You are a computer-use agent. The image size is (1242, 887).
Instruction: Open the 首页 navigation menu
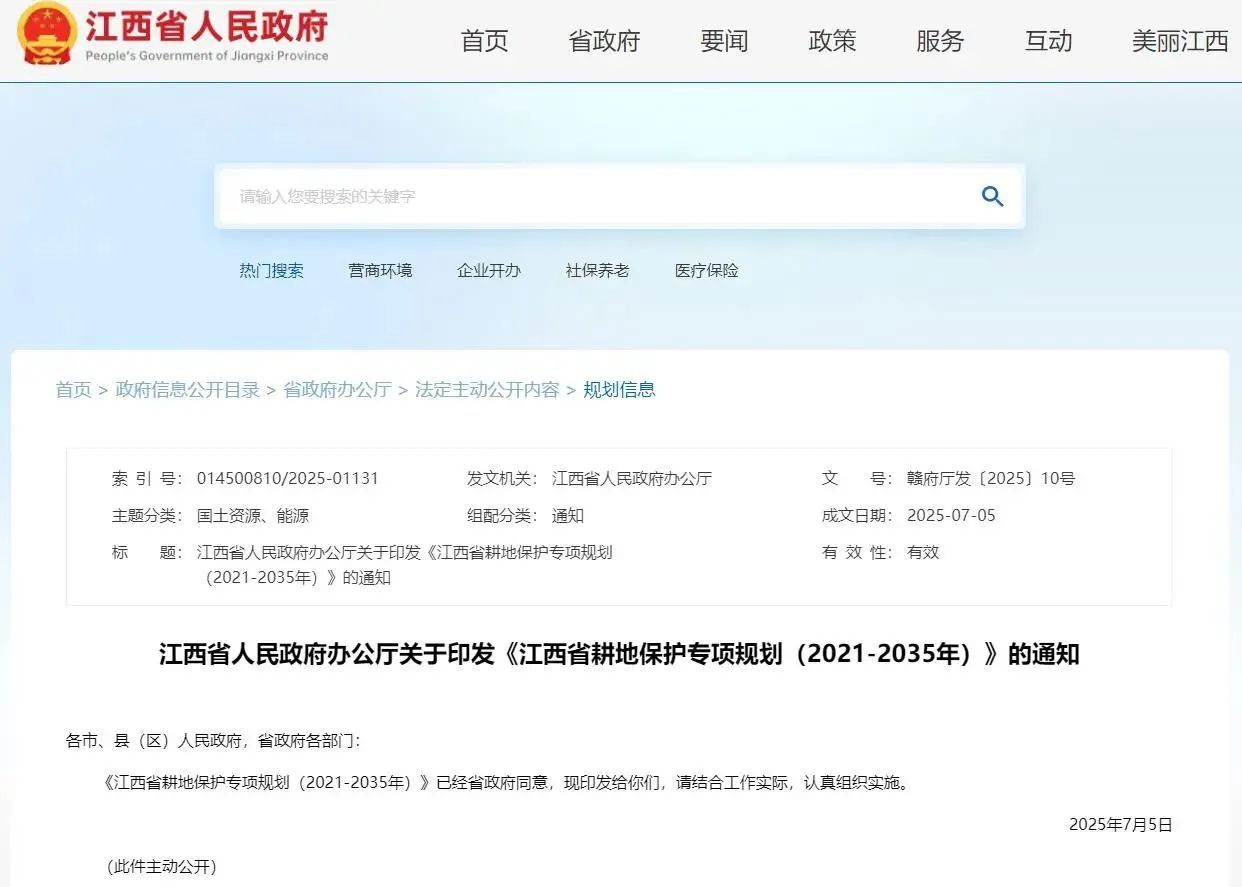[x=484, y=41]
